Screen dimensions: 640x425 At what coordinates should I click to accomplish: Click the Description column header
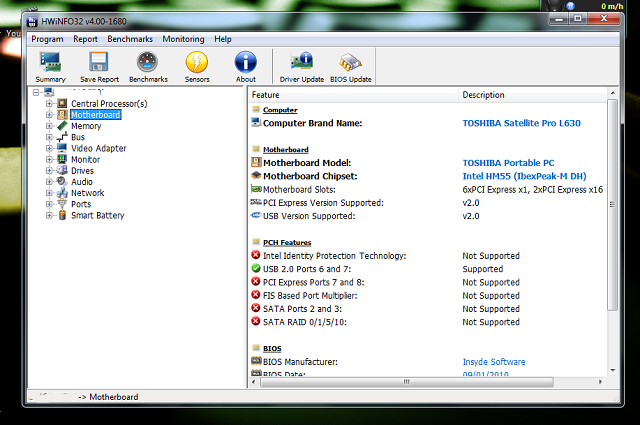533,95
